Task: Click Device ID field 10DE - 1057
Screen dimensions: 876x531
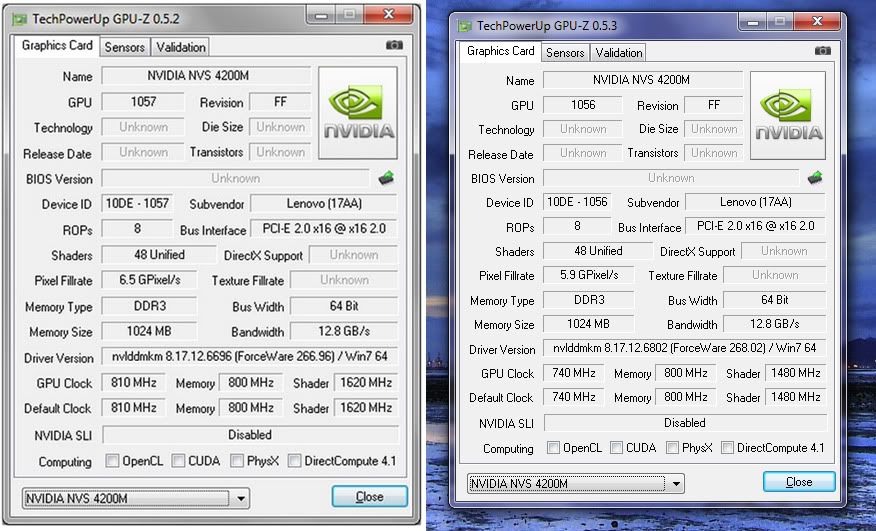Action: point(137,203)
